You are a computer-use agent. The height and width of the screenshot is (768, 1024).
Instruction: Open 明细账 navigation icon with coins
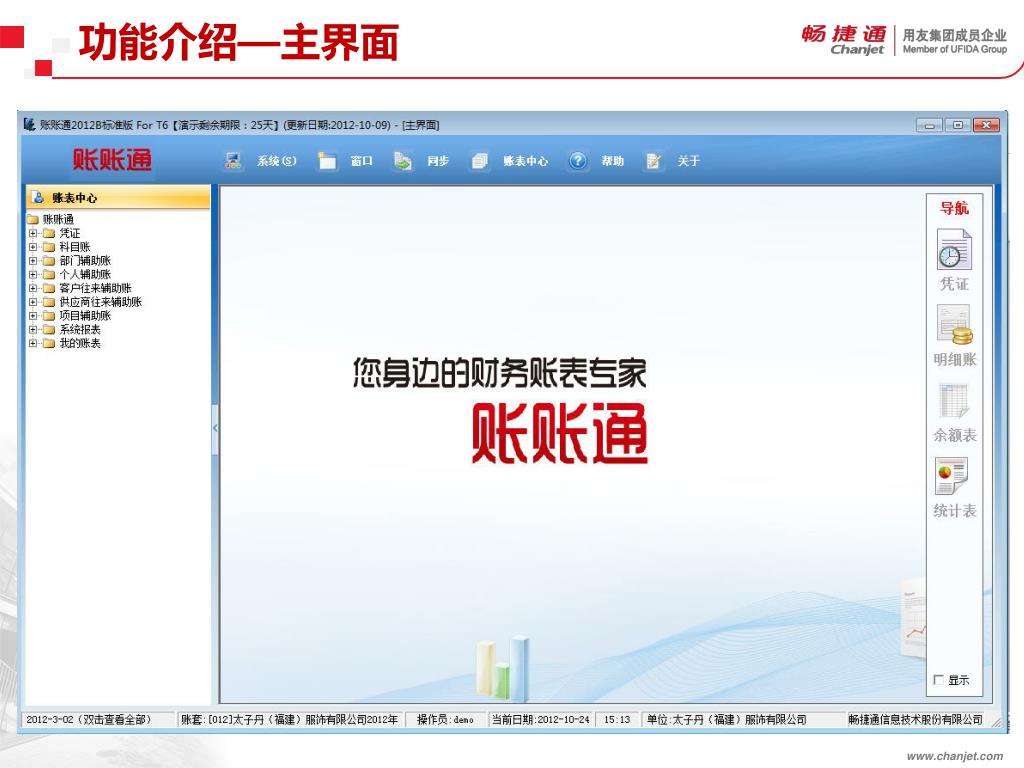pyautogui.click(x=954, y=325)
